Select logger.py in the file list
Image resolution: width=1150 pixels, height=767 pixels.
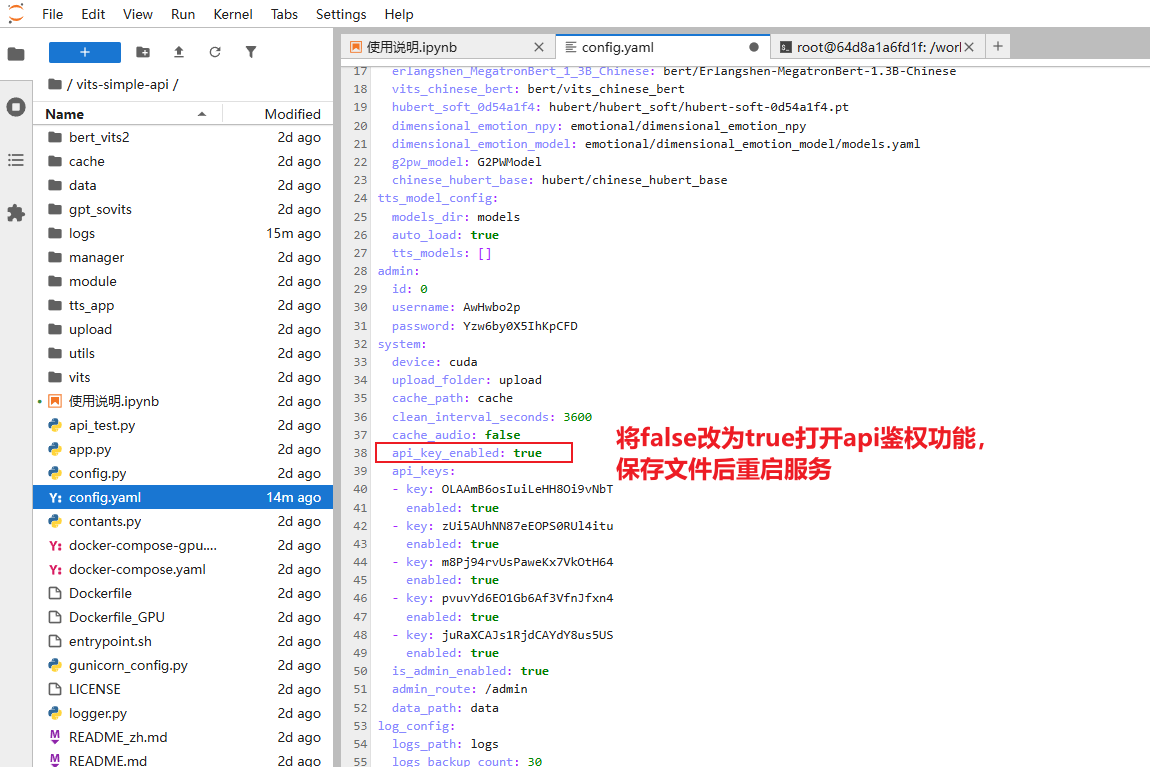(x=183, y=713)
